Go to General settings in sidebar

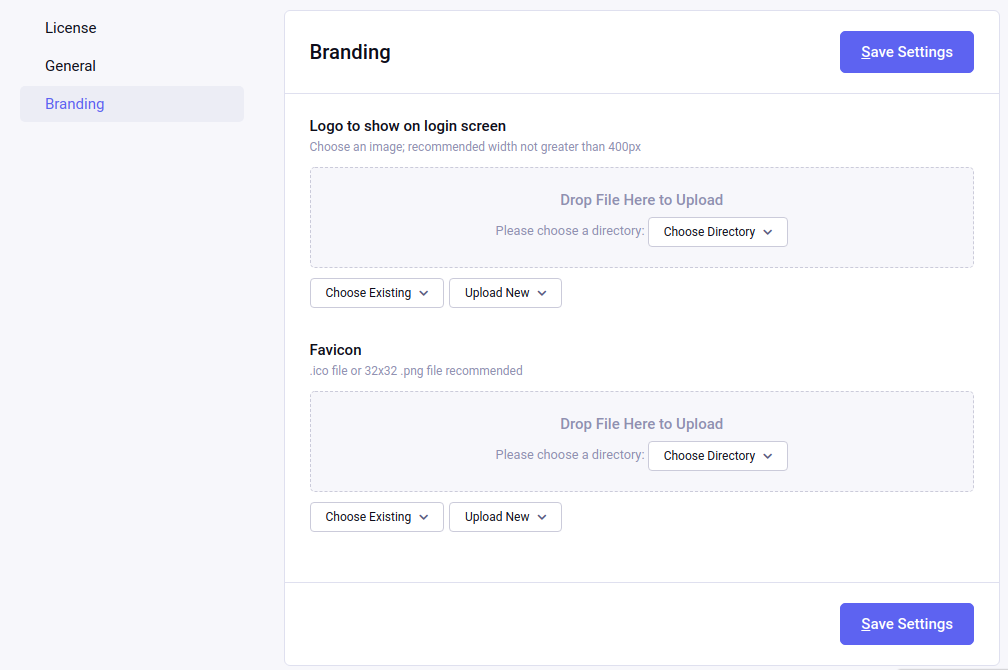tap(70, 66)
